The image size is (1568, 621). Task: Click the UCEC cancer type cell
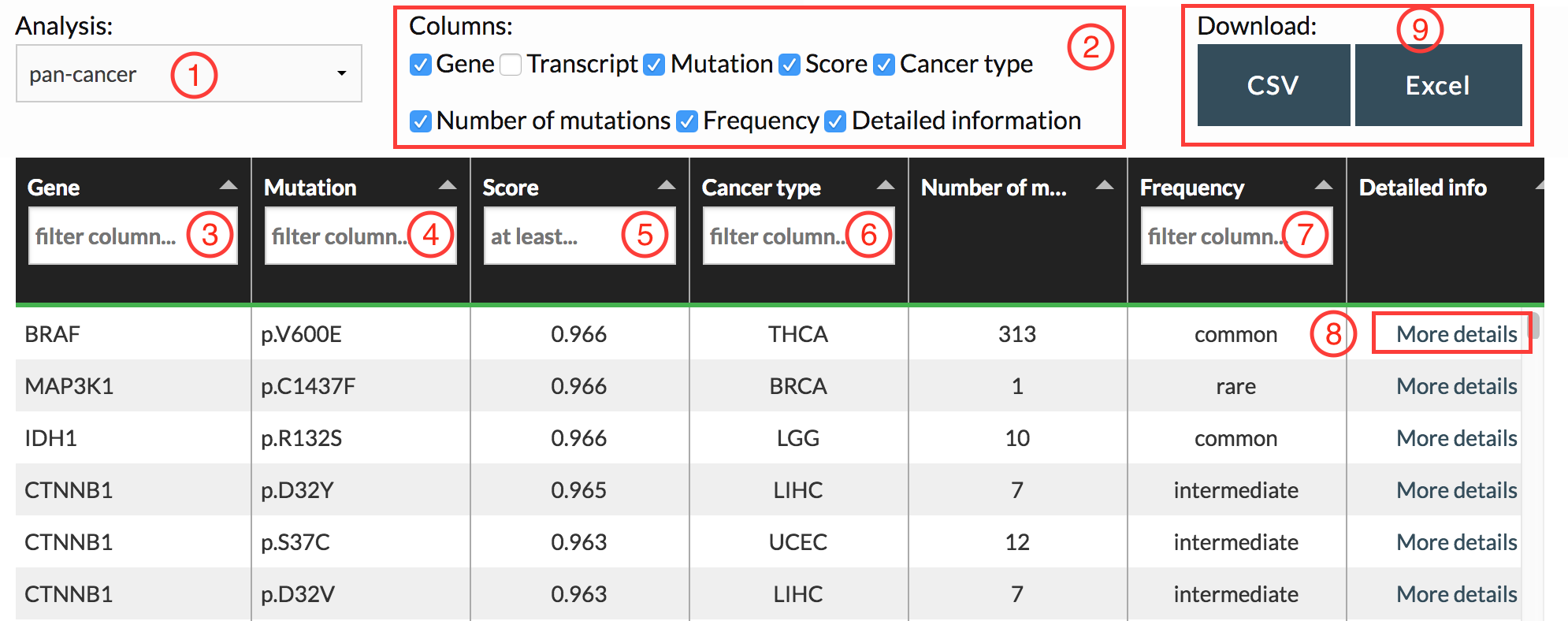click(x=799, y=542)
